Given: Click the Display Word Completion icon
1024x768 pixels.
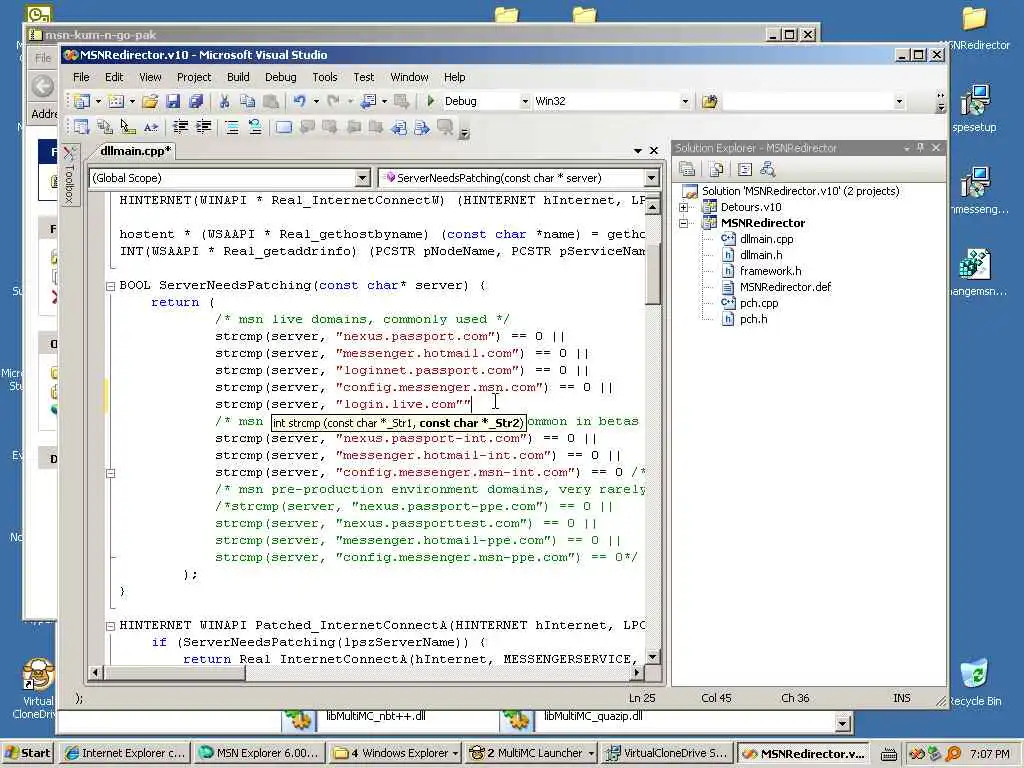Looking at the screenshot, I should (151, 127).
